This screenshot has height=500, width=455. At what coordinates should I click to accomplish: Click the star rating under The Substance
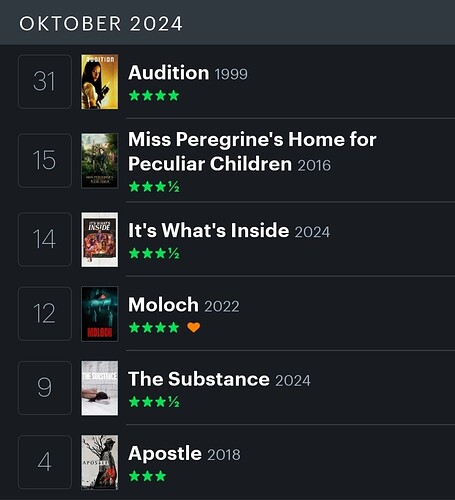[154, 402]
